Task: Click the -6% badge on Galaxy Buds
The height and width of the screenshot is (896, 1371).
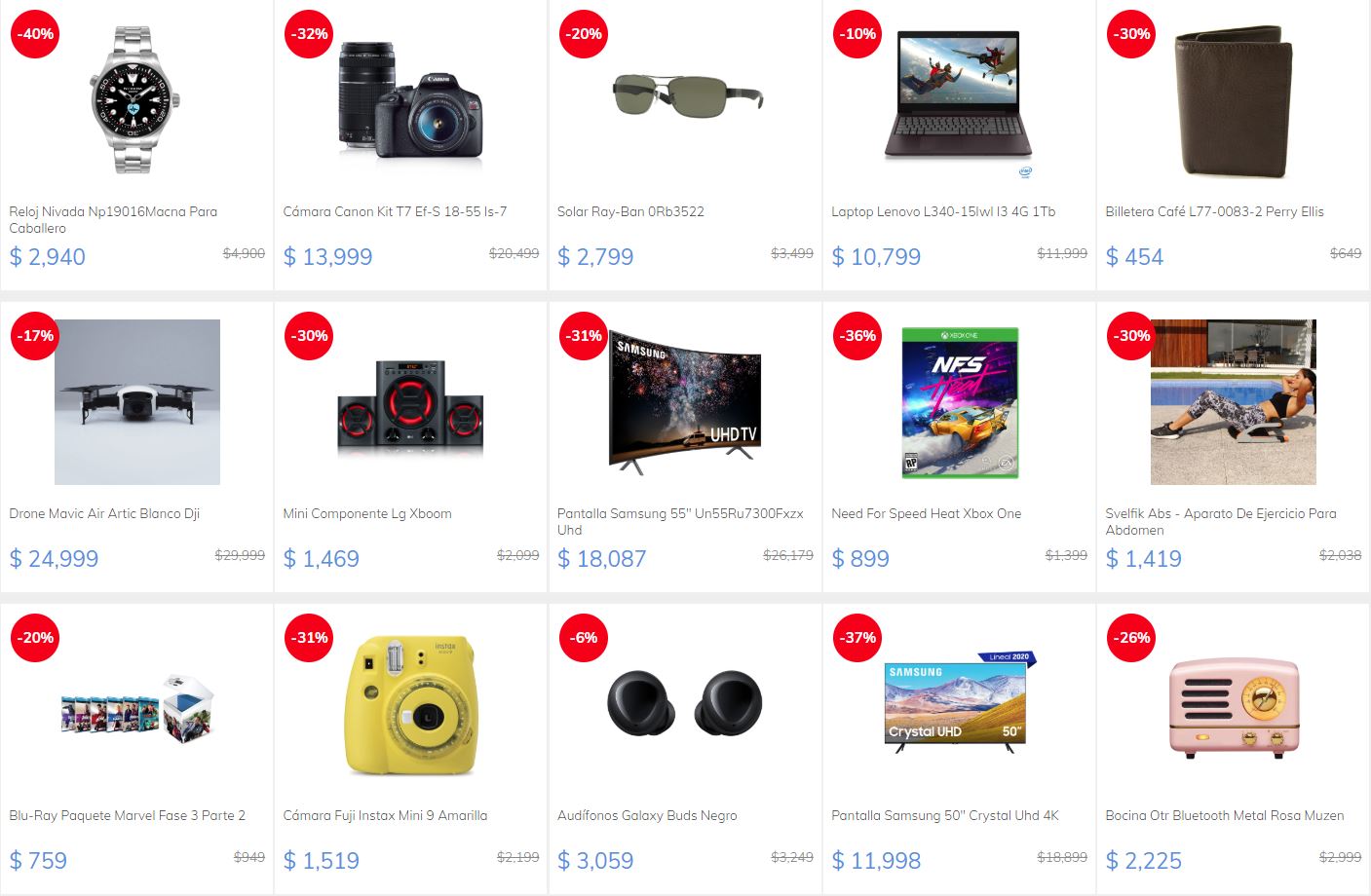Action: 584,638
